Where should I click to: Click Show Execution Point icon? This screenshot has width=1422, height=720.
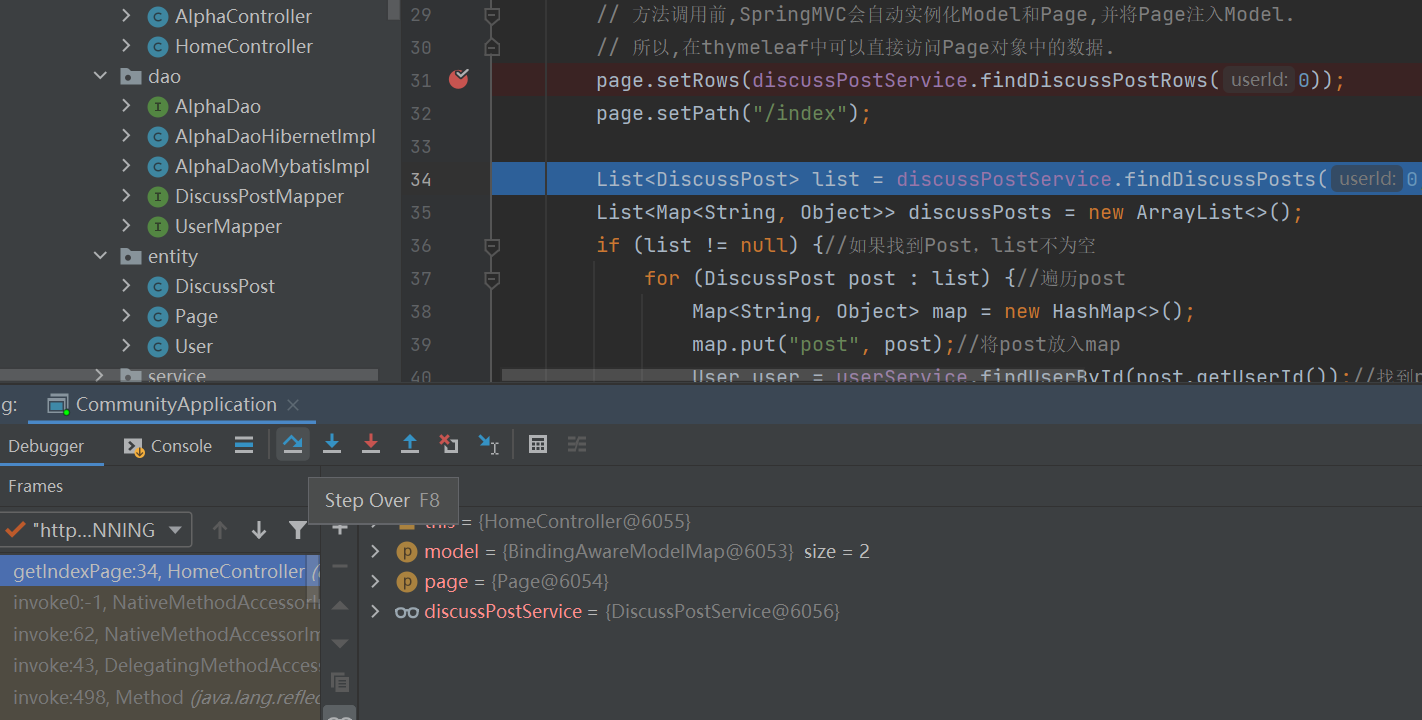[244, 445]
